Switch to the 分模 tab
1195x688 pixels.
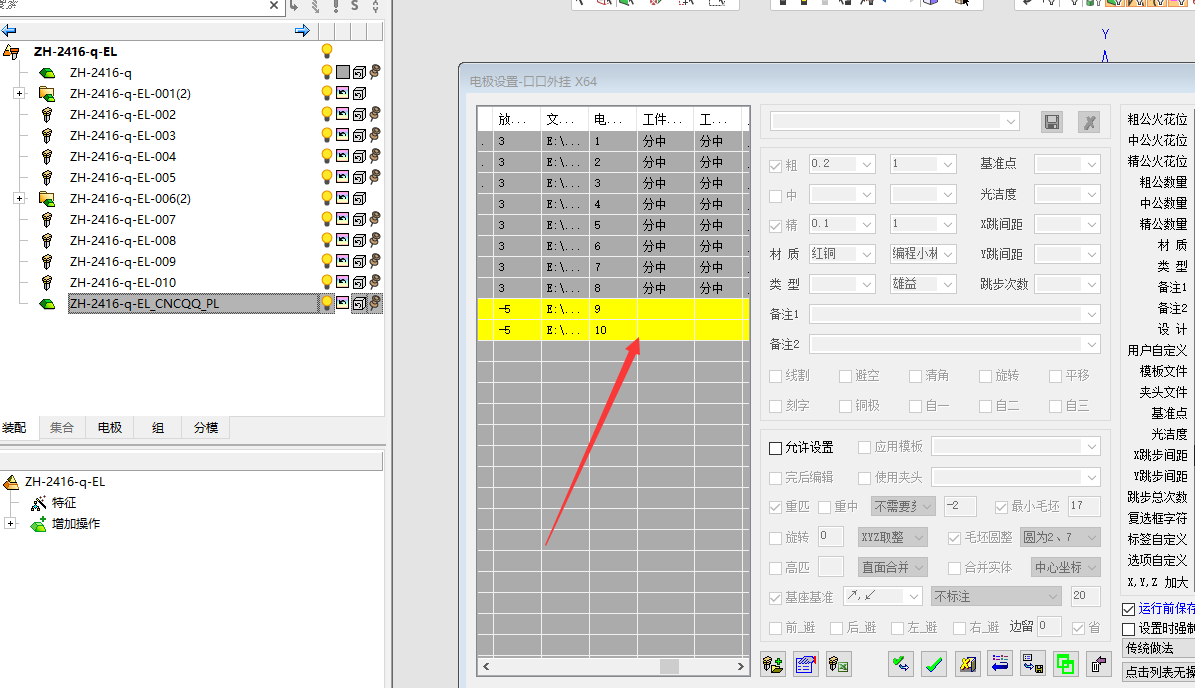click(206, 427)
